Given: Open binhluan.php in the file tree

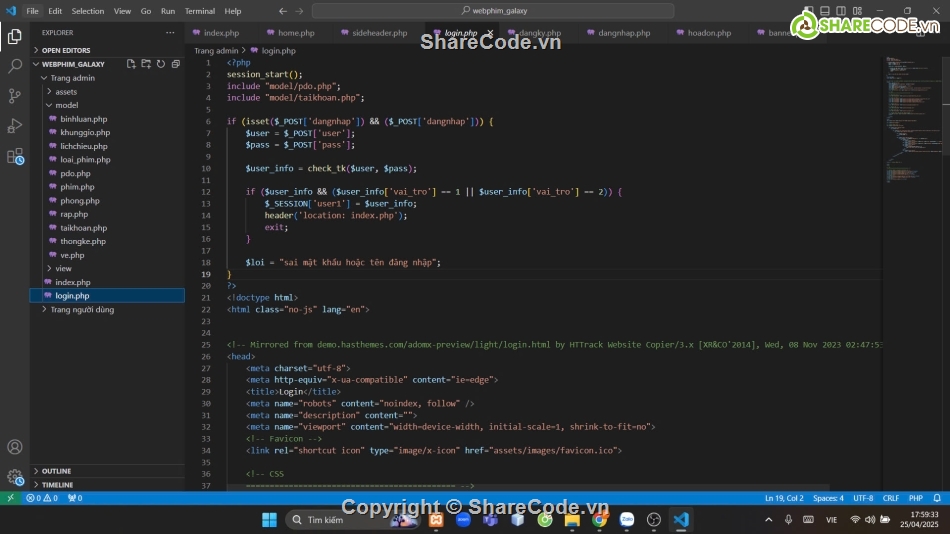Looking at the screenshot, I should tap(84, 119).
